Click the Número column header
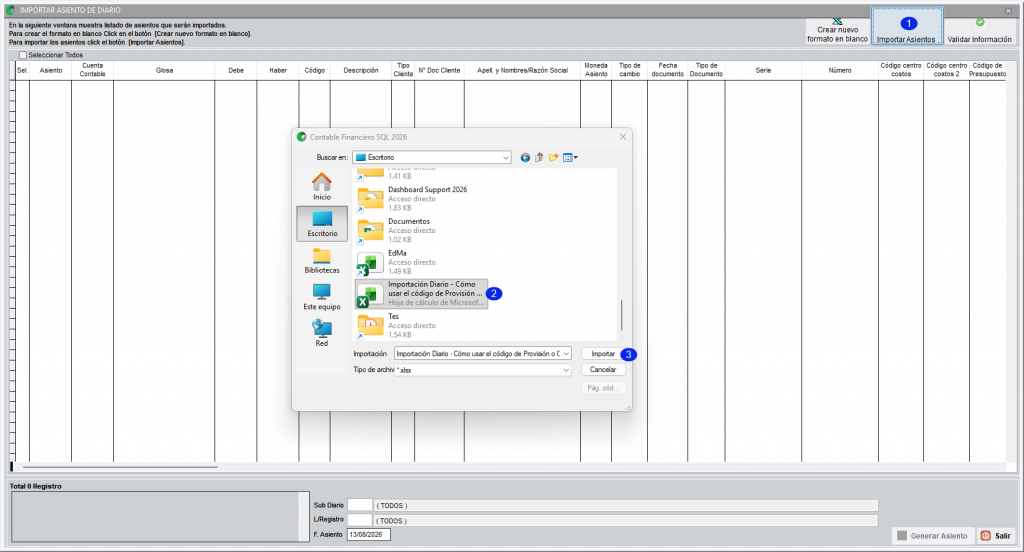The width and height of the screenshot is (1024, 552). 840,71
